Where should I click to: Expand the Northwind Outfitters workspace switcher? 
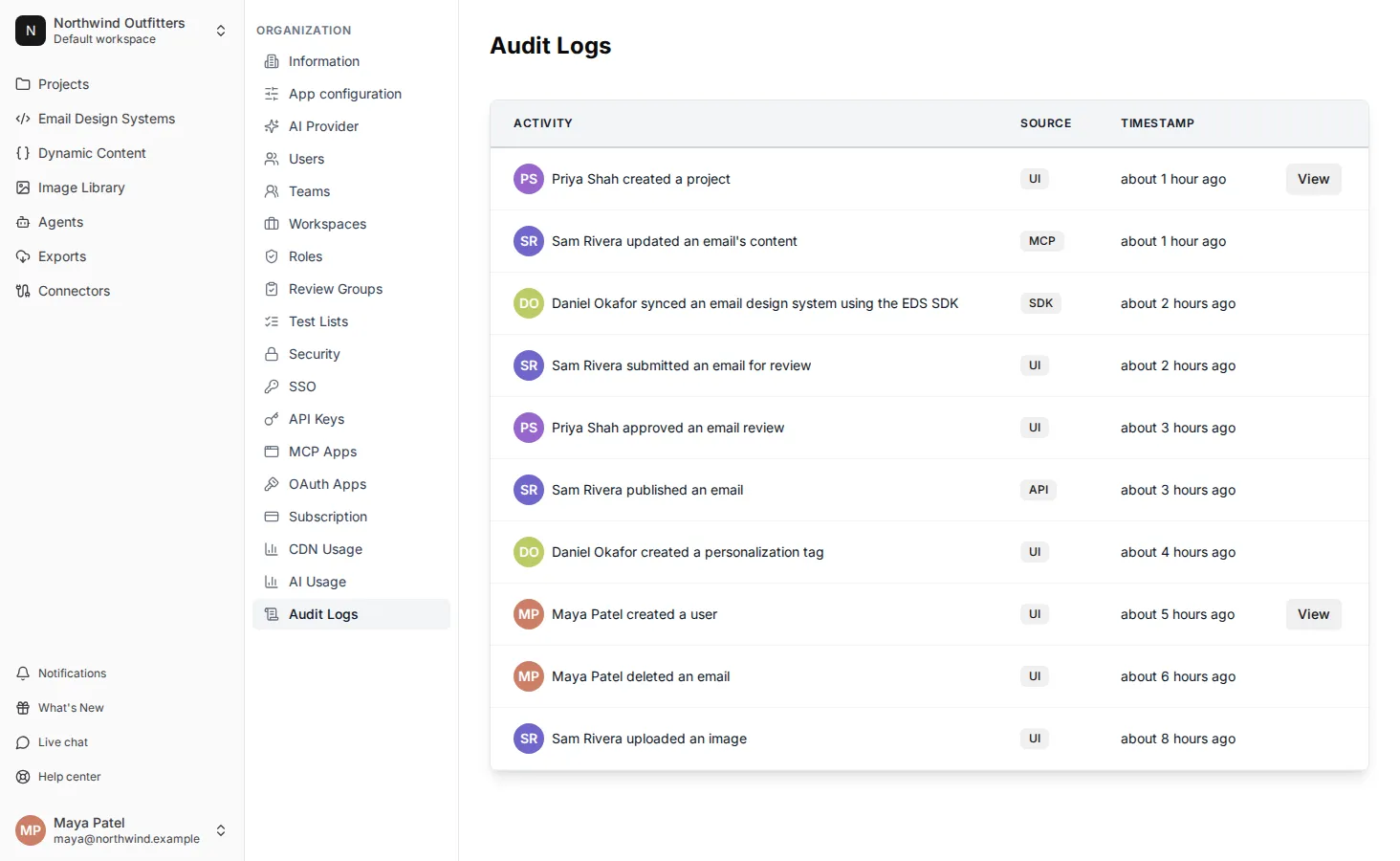click(x=221, y=31)
